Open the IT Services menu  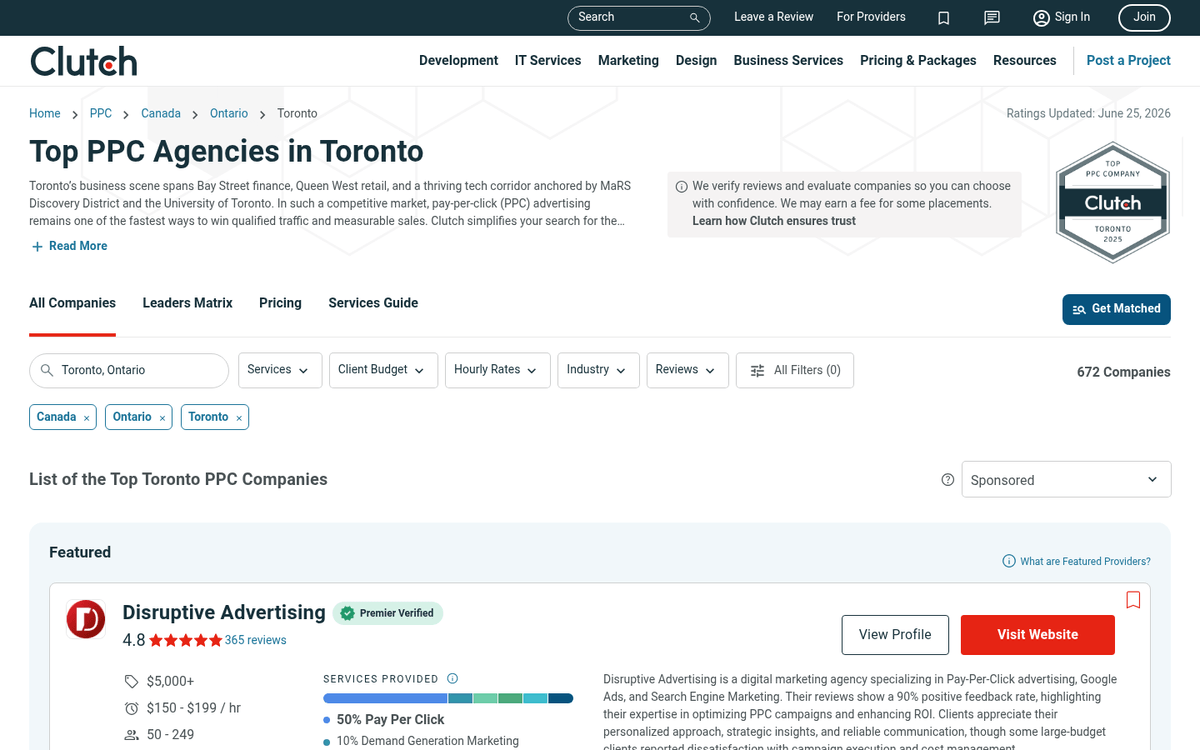(548, 61)
